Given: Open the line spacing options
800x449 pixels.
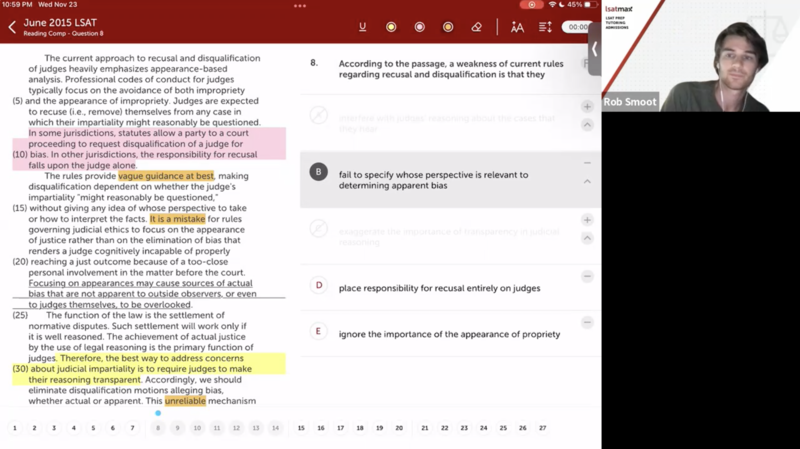Looking at the screenshot, I should click(545, 27).
